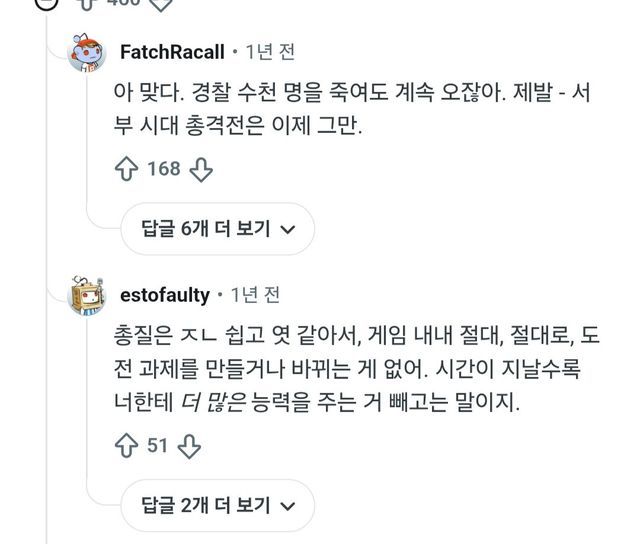Click the 168 vote count
640x544 pixels.
[164, 169]
